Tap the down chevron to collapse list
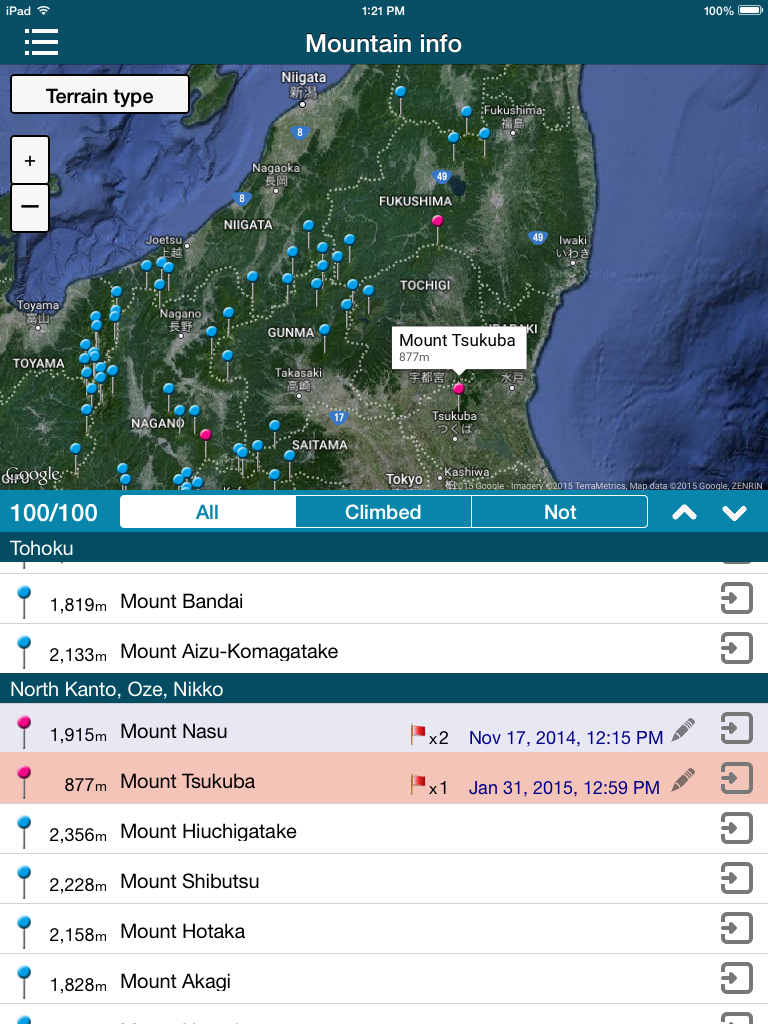Viewport: 768px width, 1024px height. [735, 513]
